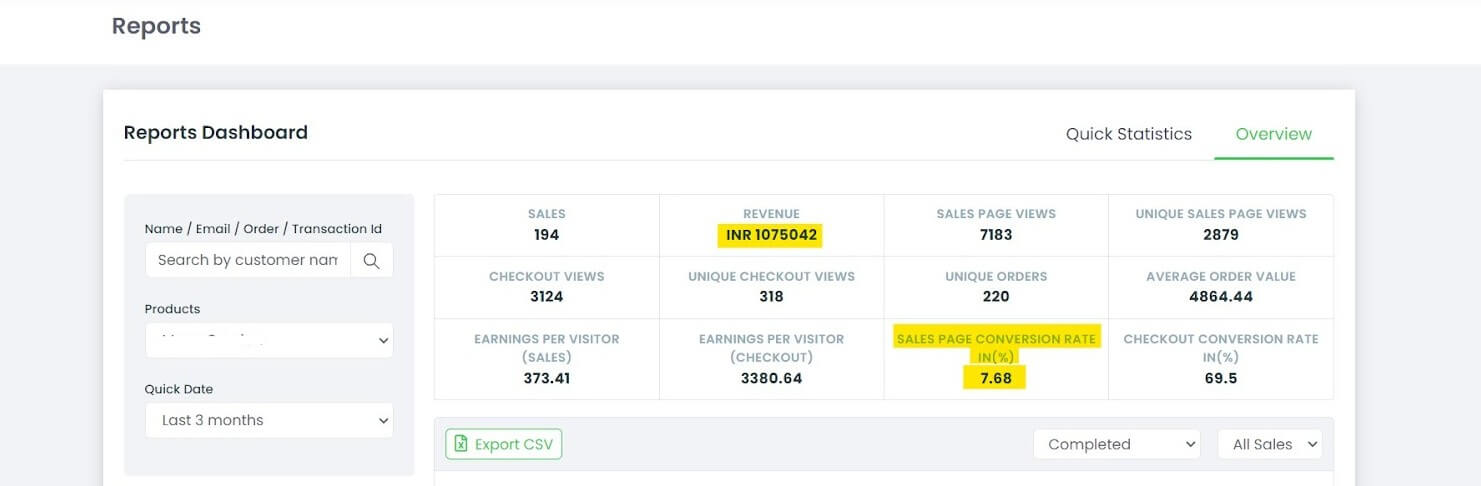This screenshot has height=486, width=1481.
Task: Open the Completed status dropdown
Action: [x=1116, y=444]
